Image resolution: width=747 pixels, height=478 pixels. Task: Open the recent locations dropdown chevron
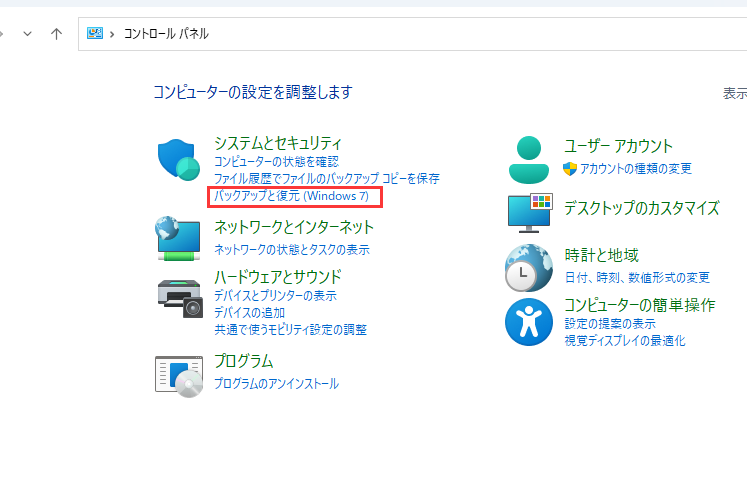click(28, 34)
